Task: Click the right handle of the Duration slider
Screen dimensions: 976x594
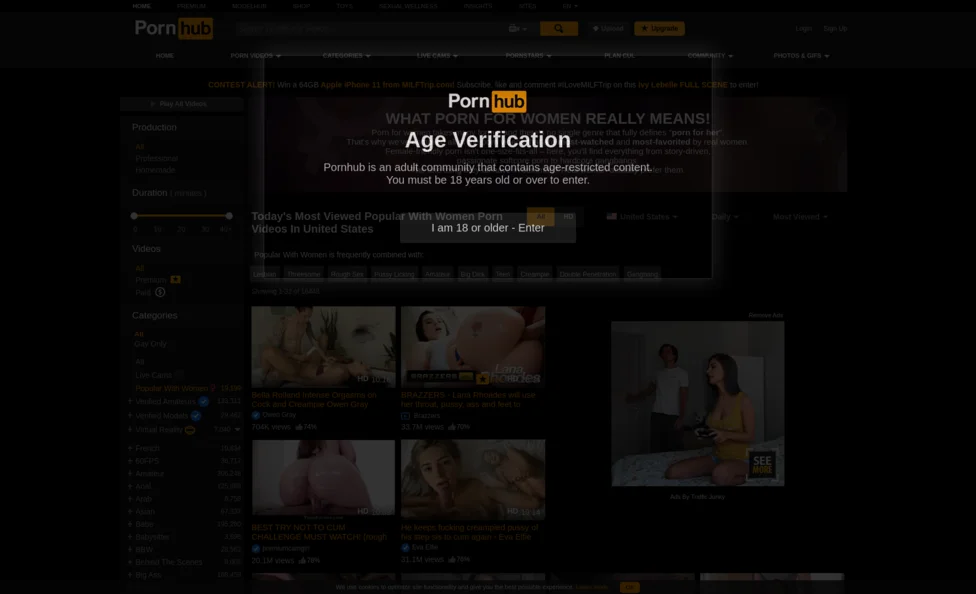Action: pos(229,216)
